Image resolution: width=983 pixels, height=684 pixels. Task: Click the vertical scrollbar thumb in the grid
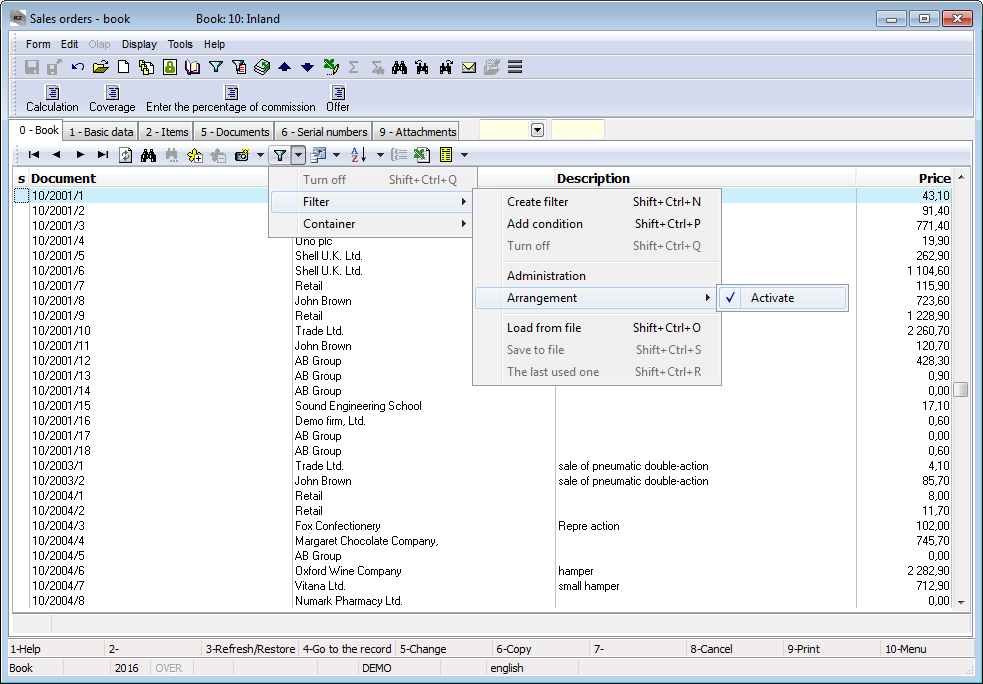[x=961, y=390]
